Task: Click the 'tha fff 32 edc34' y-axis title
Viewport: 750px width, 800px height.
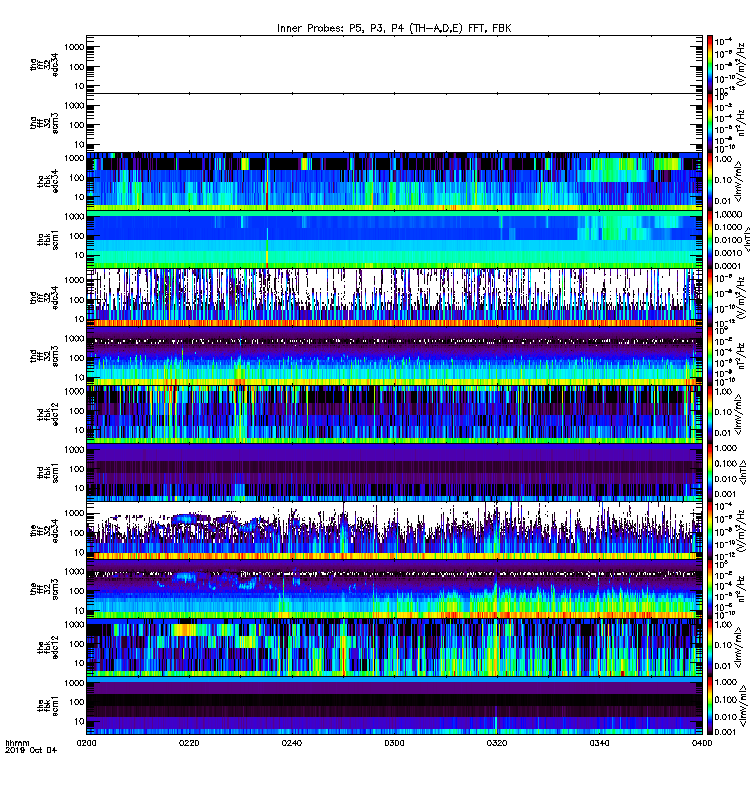Action: [44, 64]
